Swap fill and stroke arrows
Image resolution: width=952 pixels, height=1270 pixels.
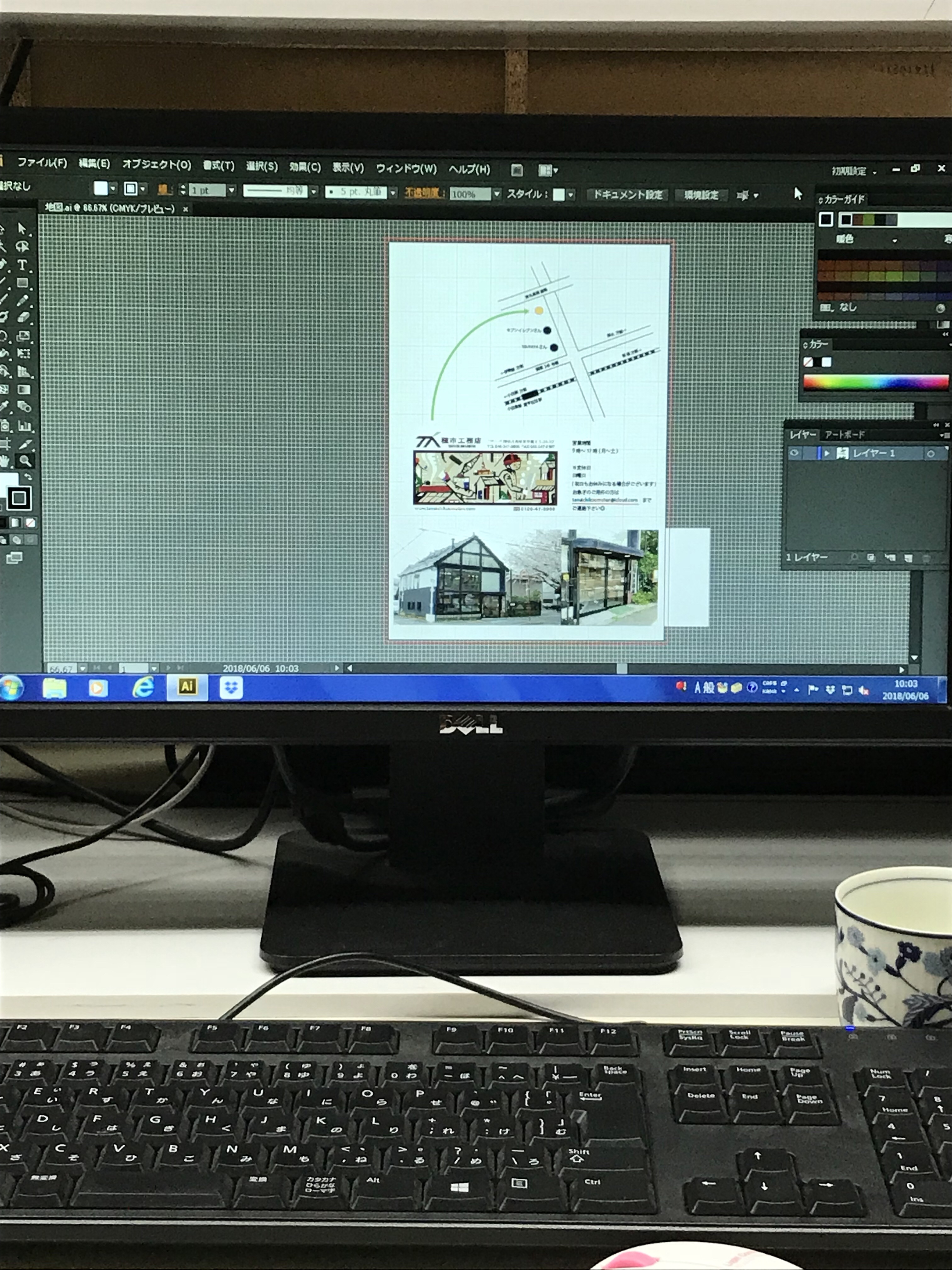pos(29,477)
